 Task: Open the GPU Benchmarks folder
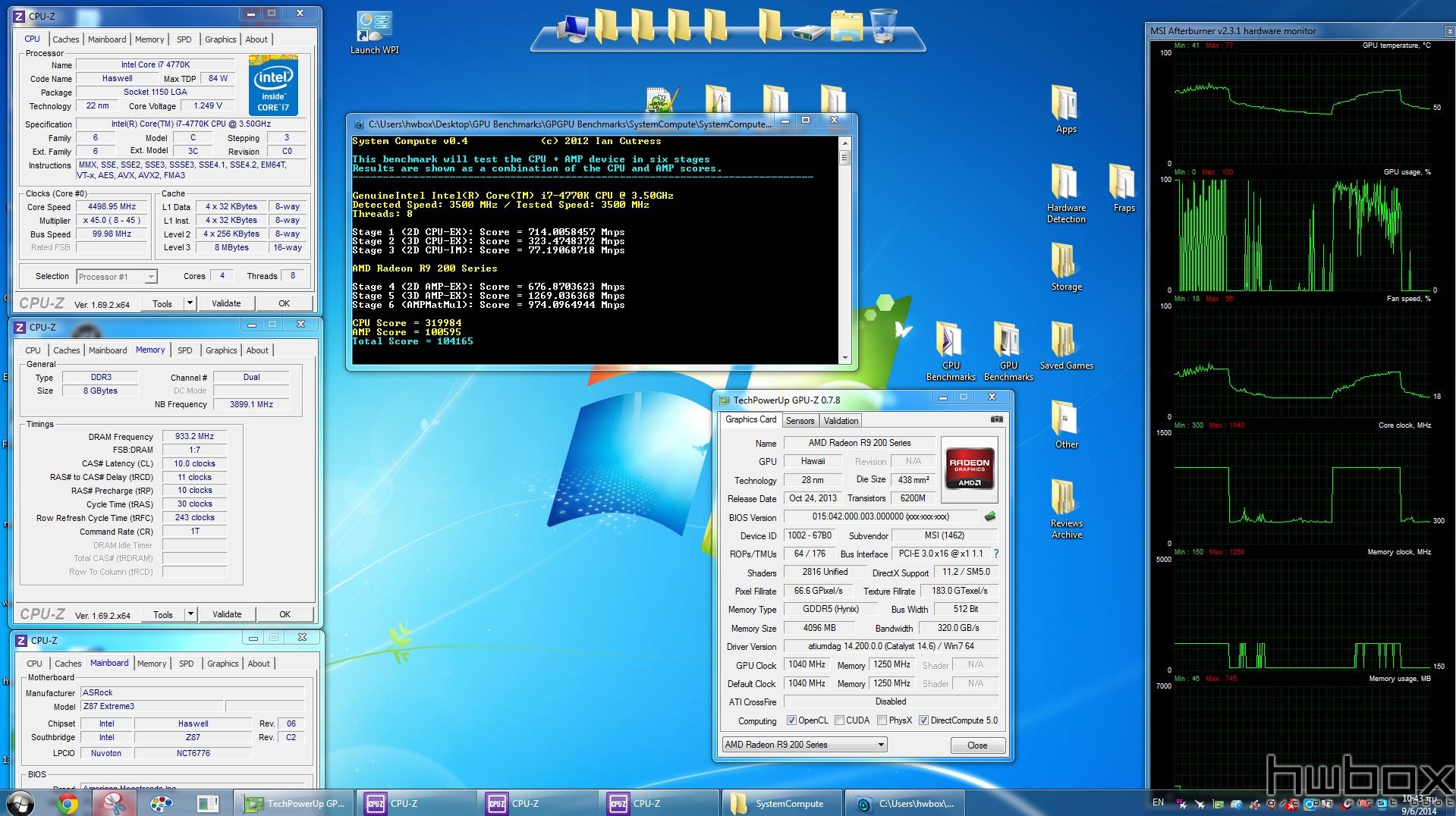(x=1008, y=351)
